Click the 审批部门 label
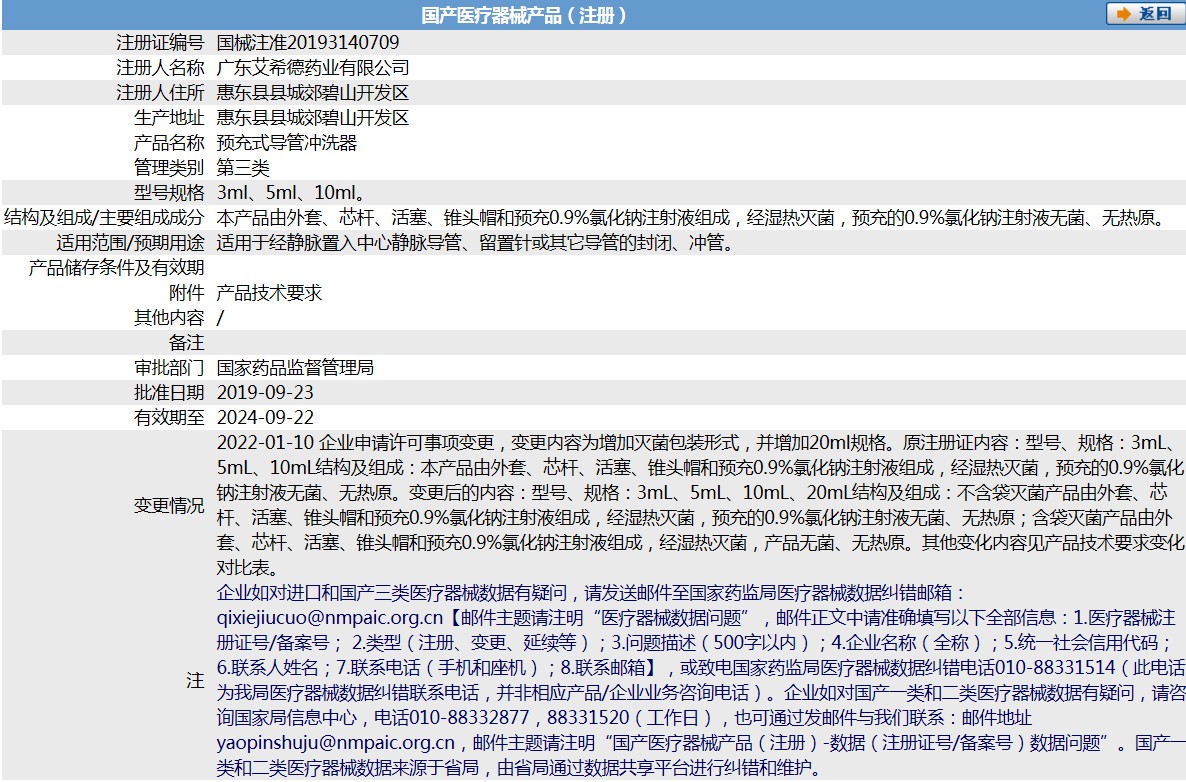The height and width of the screenshot is (782, 1186). pos(169,368)
